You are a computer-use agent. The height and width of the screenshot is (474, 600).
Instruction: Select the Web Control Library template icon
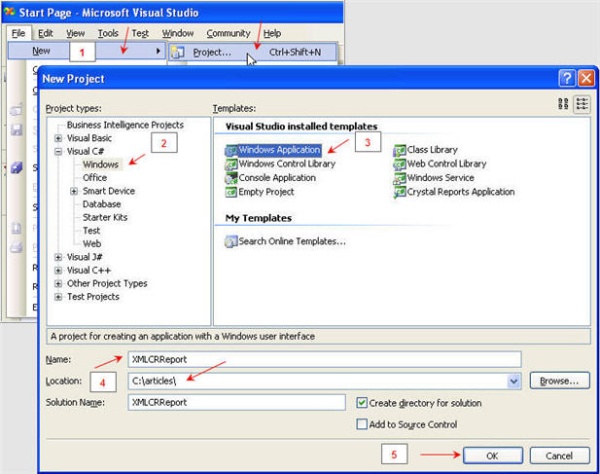[399, 164]
